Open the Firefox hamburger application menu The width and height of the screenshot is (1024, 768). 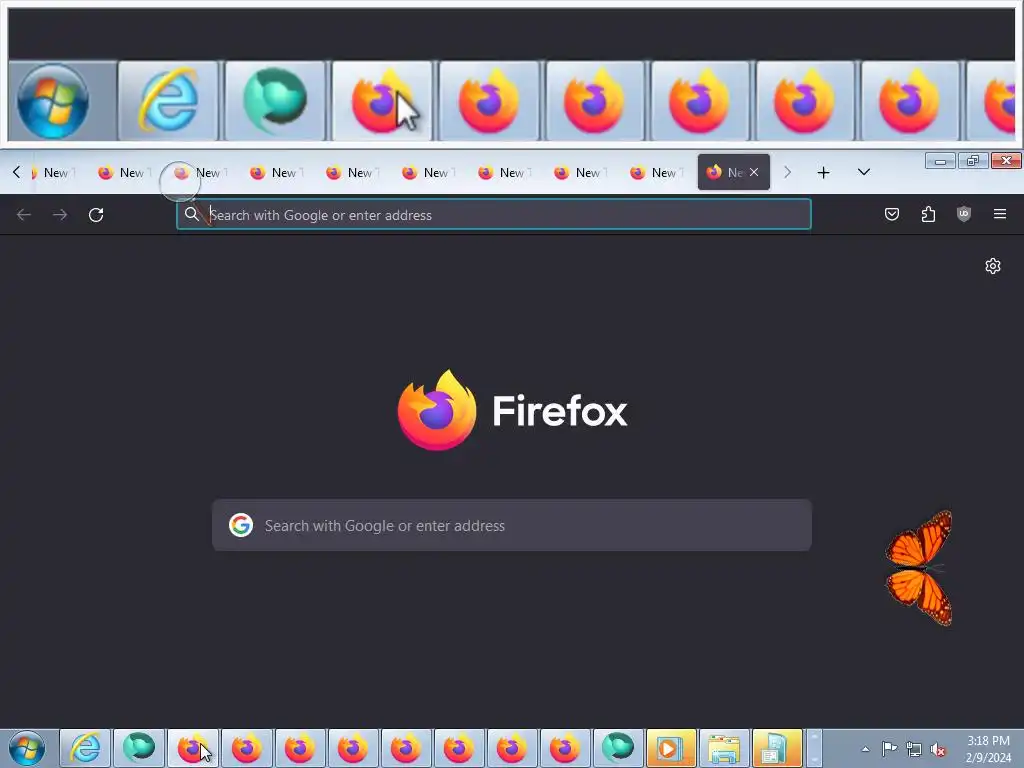[x=1000, y=214]
